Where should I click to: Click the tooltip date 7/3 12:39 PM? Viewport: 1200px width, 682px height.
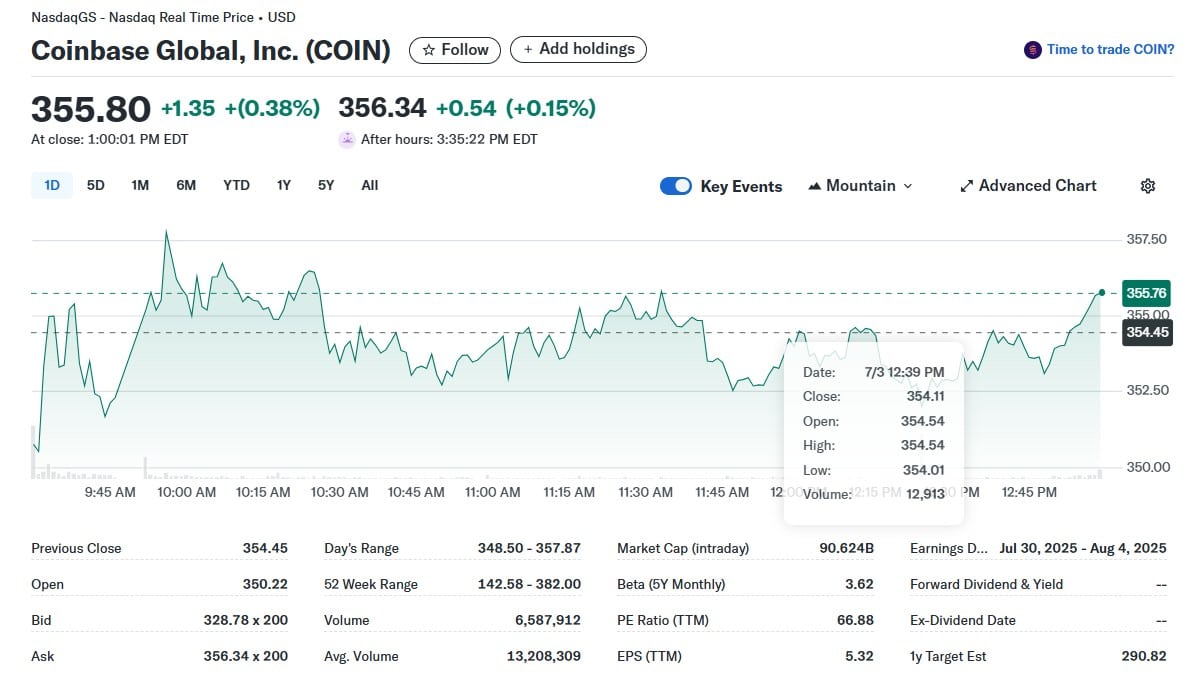point(905,372)
